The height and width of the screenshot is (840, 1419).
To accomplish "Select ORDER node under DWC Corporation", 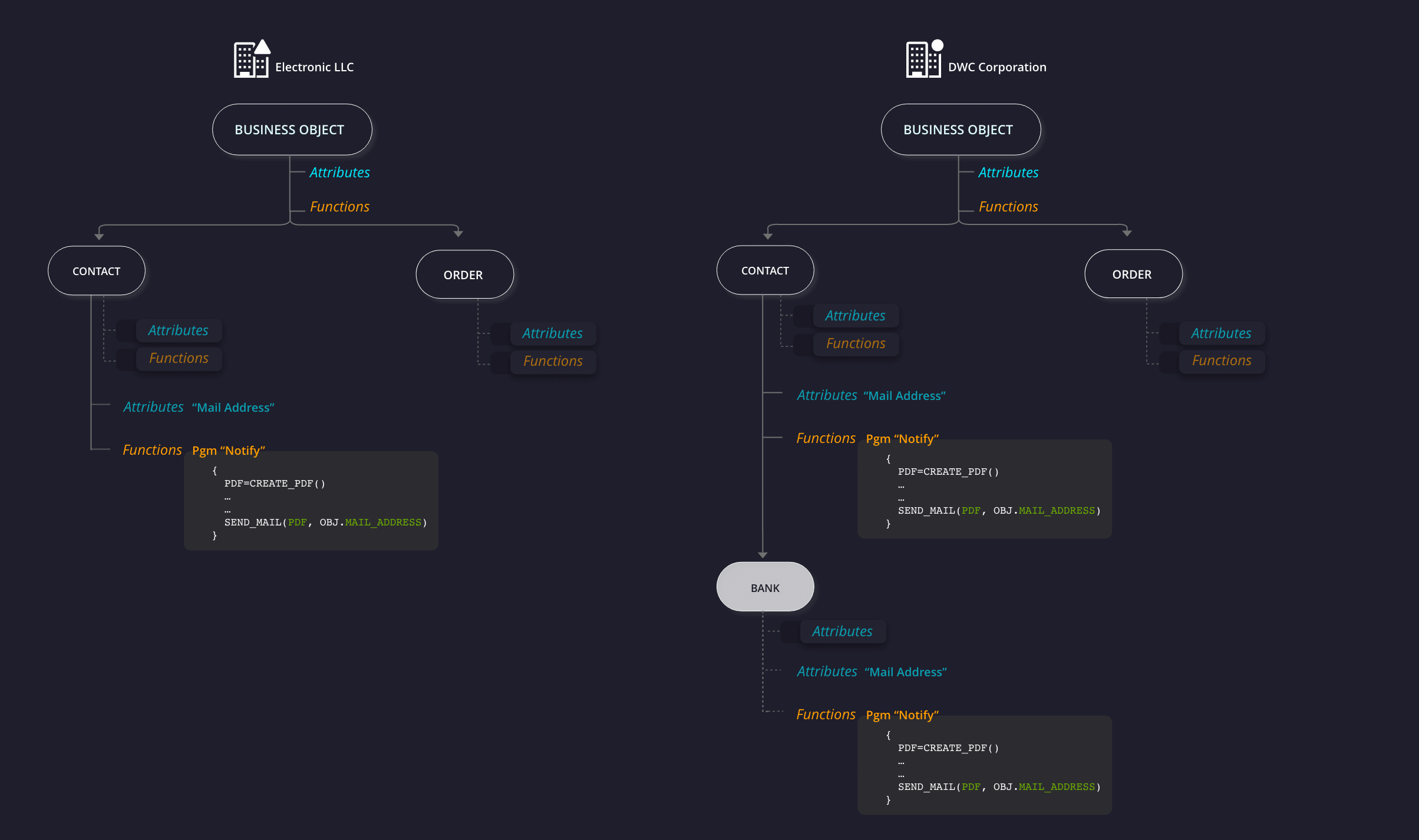I will pyautogui.click(x=1134, y=274).
